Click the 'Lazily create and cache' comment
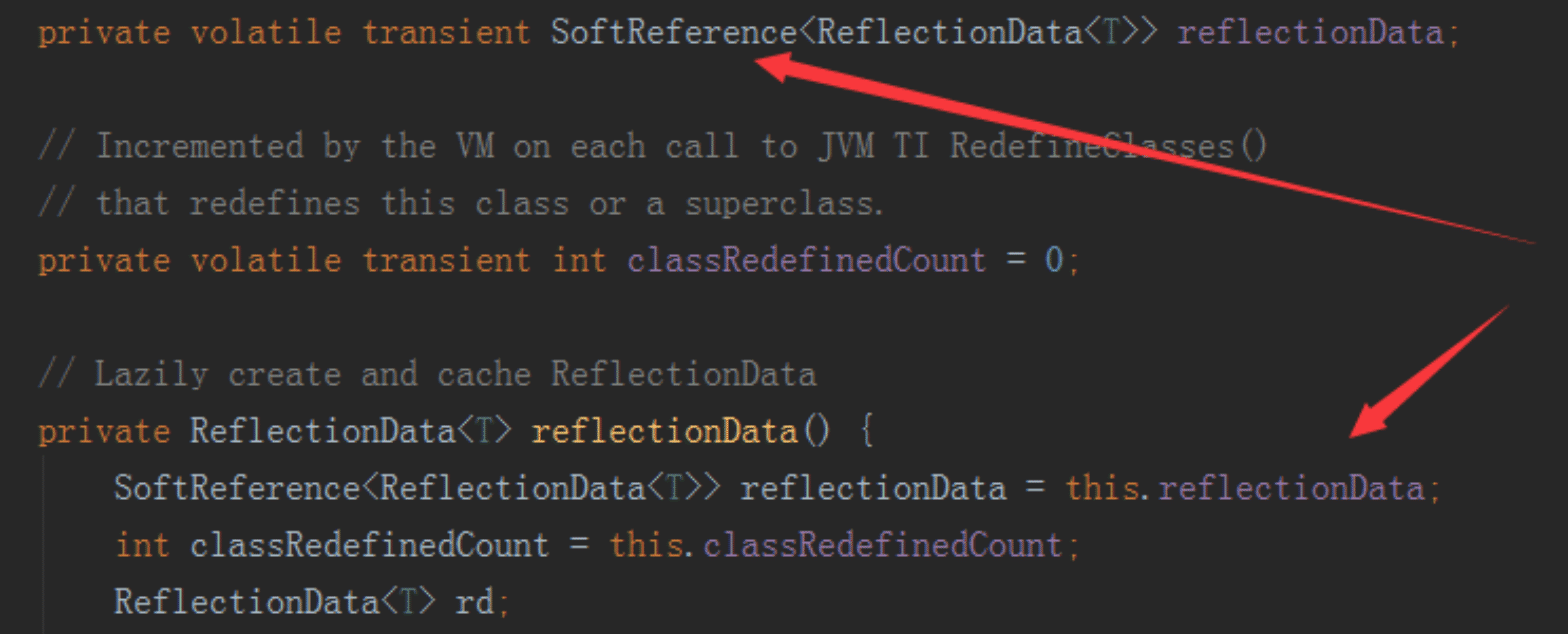The width and height of the screenshot is (1568, 634). (427, 375)
